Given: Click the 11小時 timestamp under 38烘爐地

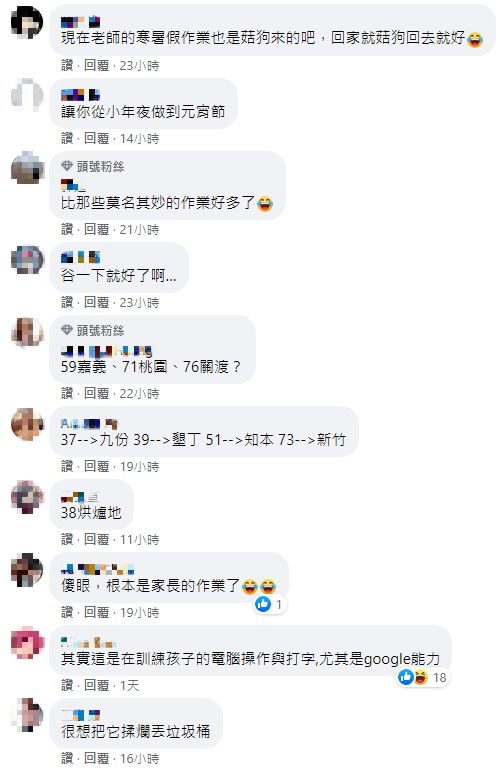Looking at the screenshot, I should click(x=140, y=539).
